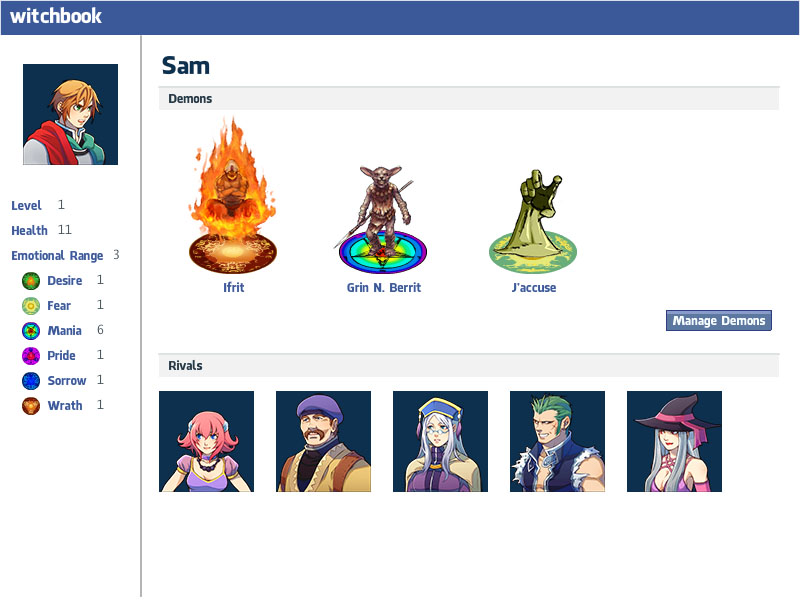
Task: Select the pink-haired rival portrait
Action: [206, 441]
